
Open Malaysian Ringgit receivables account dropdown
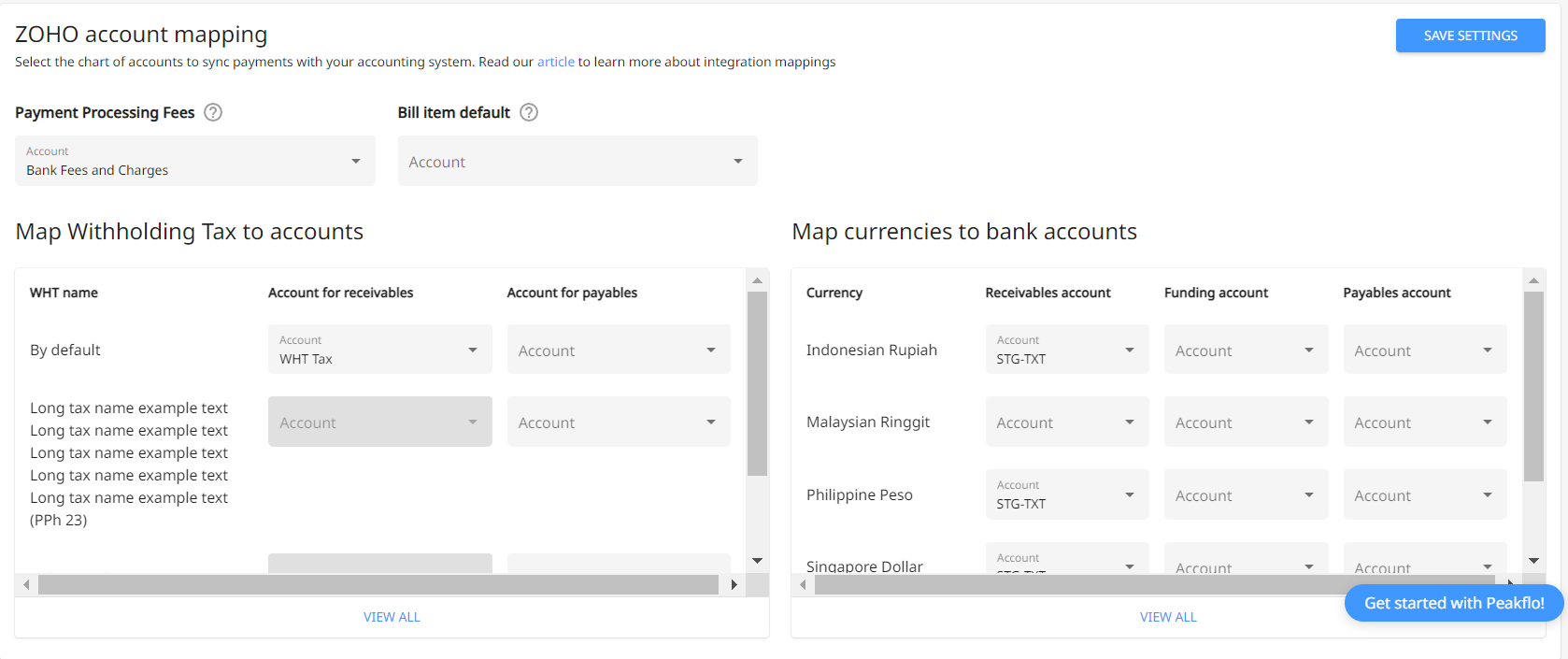coord(1067,422)
